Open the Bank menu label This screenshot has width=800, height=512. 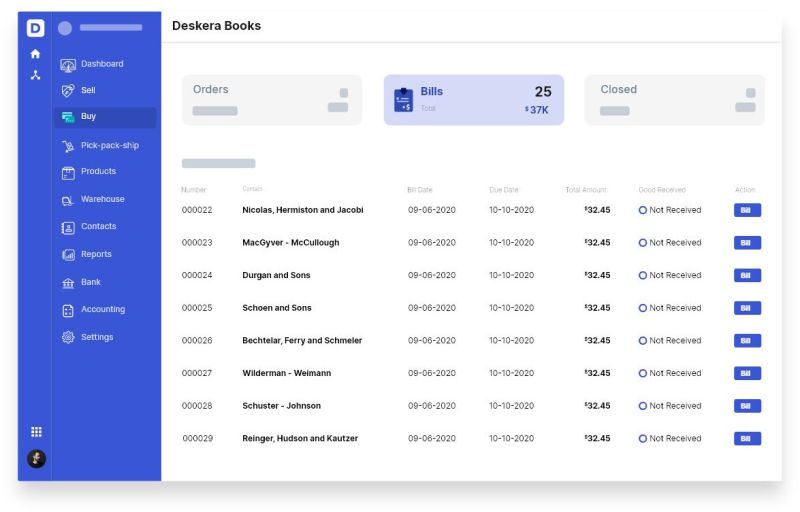(90, 282)
